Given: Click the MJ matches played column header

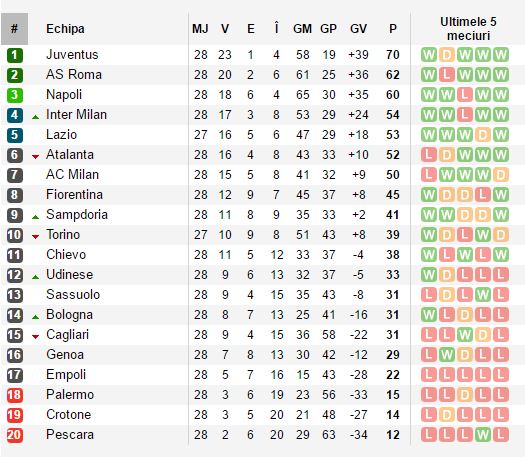Looking at the screenshot, I should 200,29.
